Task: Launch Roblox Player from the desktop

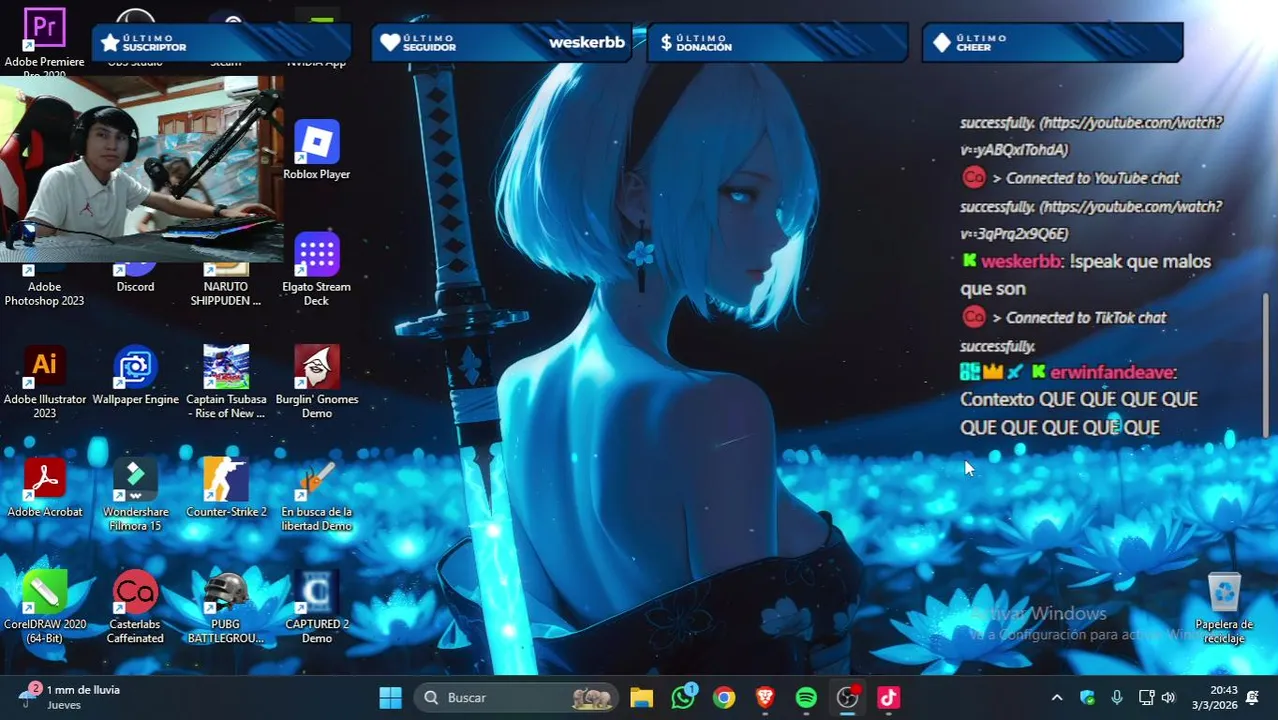Action: pos(317,150)
